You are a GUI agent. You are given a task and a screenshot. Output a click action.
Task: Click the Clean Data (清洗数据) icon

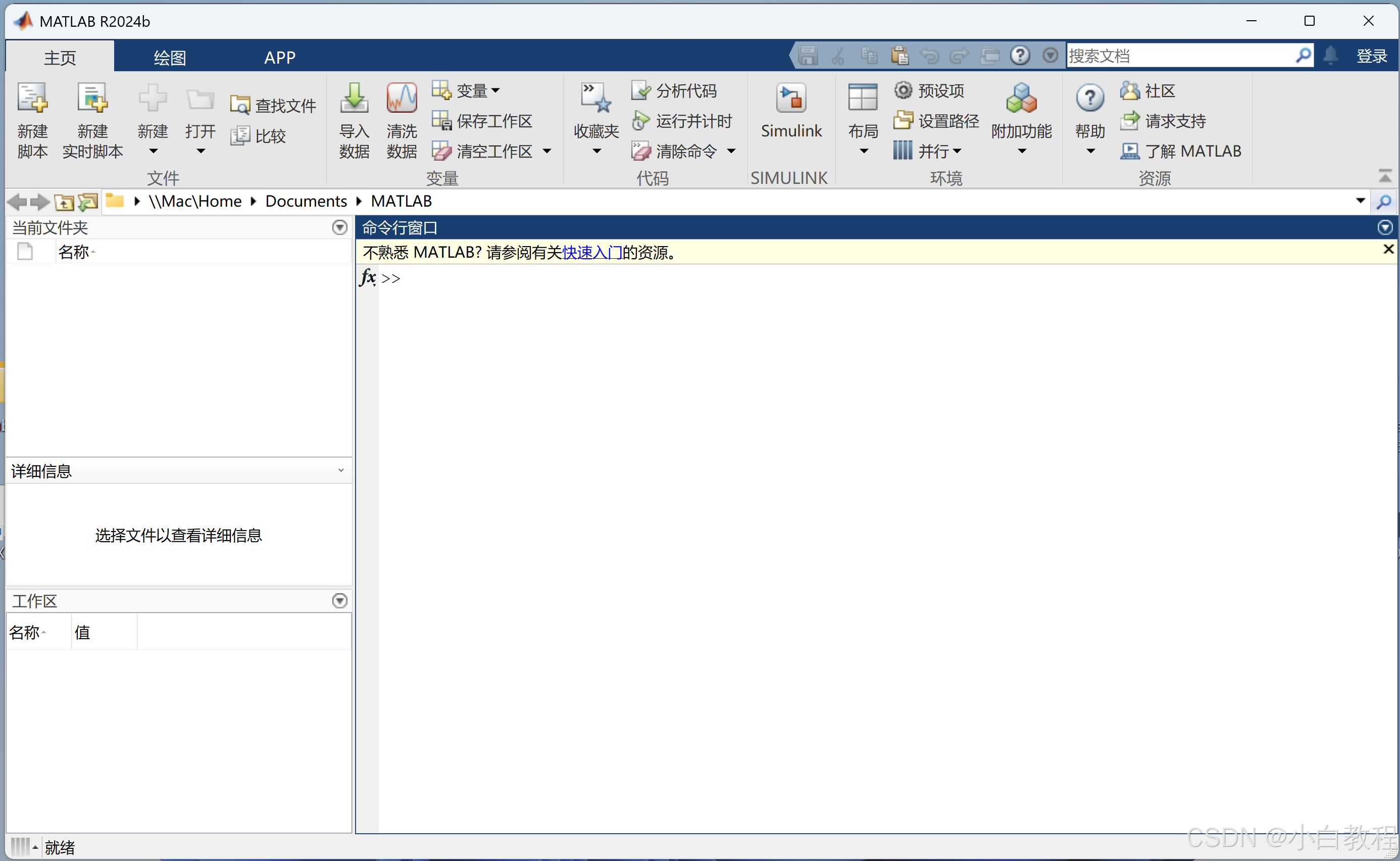pos(401,99)
